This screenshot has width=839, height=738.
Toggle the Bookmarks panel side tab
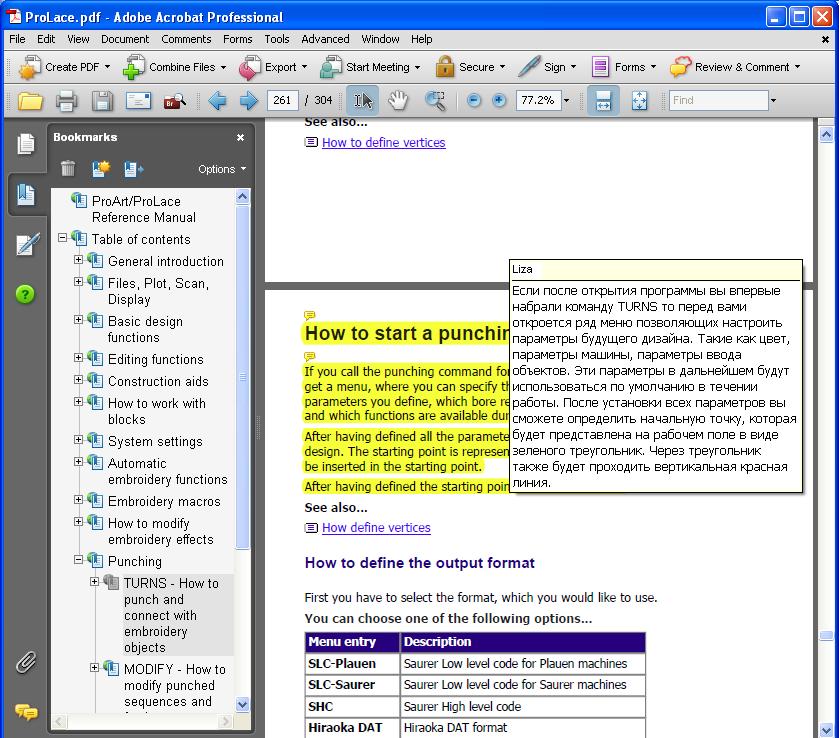[x=26, y=194]
